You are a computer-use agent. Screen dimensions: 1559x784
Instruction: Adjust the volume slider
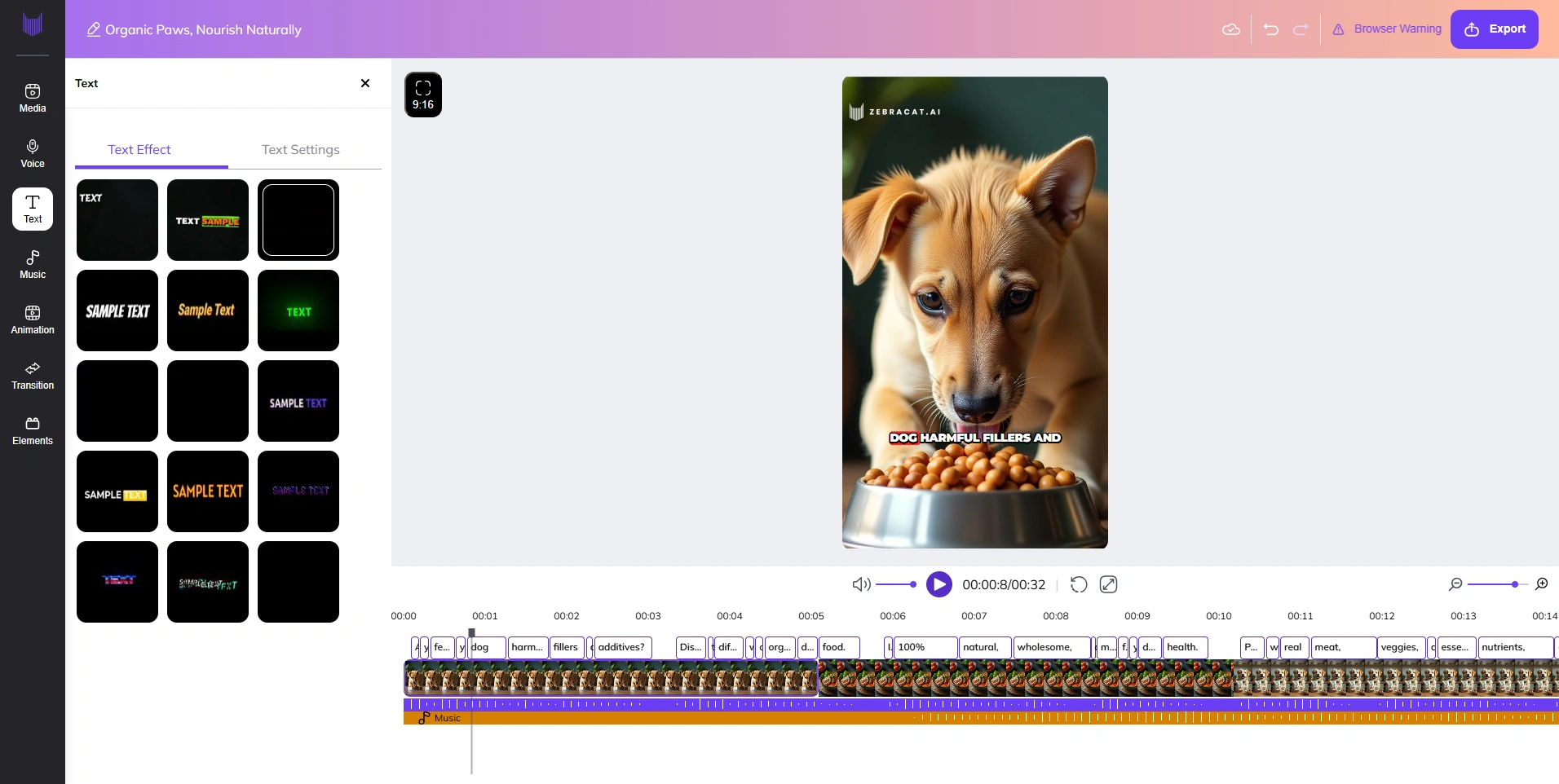[895, 584]
